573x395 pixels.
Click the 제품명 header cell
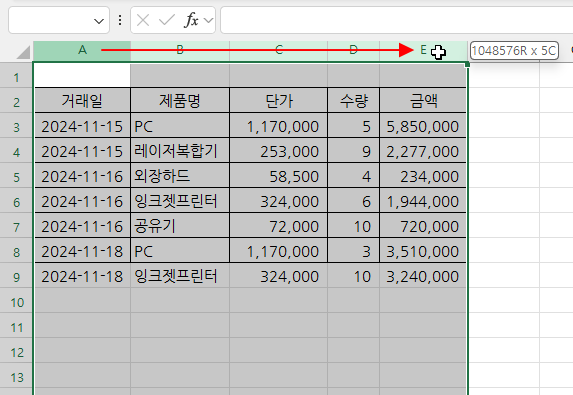[180, 100]
